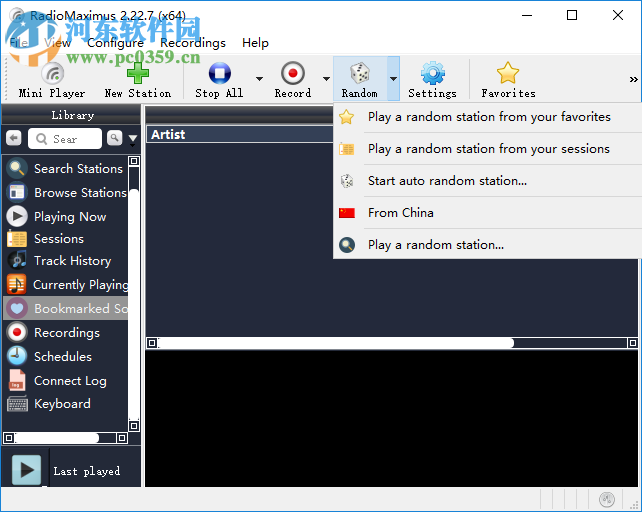642x512 pixels.
Task: Click the Playing Now play icon
Action: point(17,216)
